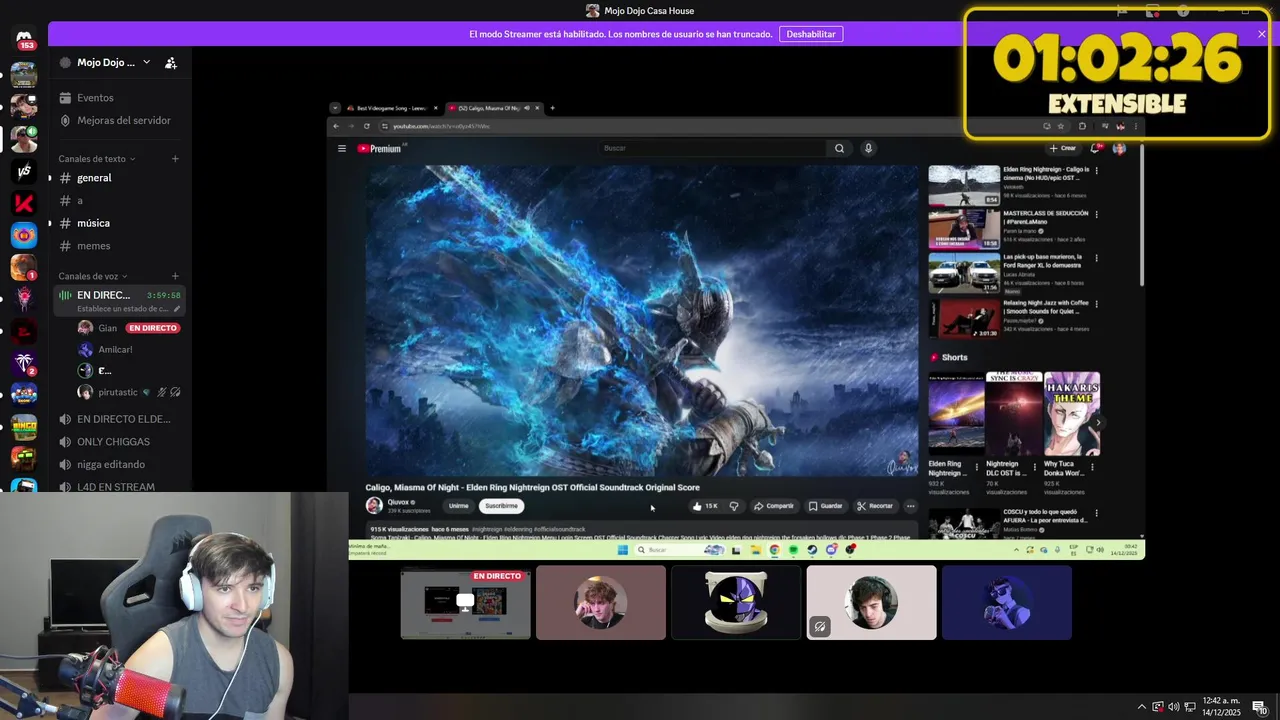Click YouTube voice search microphone in stream
Image resolution: width=1280 pixels, height=720 pixels.
868,148
